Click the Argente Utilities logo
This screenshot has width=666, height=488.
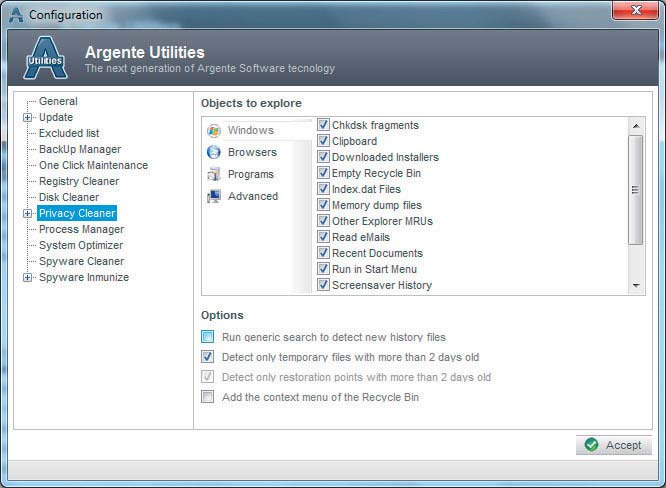(45, 58)
